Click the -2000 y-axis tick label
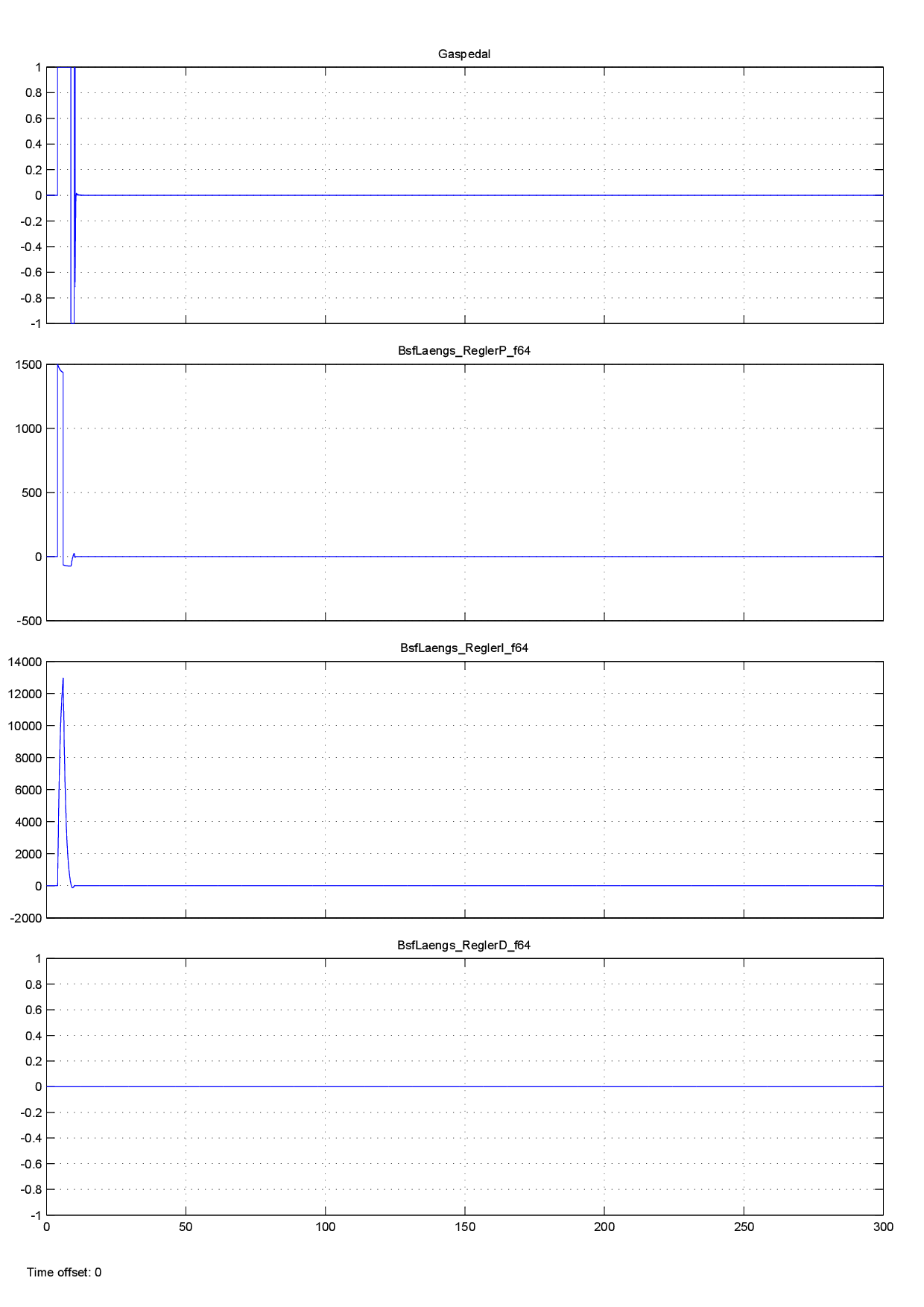 click(25, 918)
